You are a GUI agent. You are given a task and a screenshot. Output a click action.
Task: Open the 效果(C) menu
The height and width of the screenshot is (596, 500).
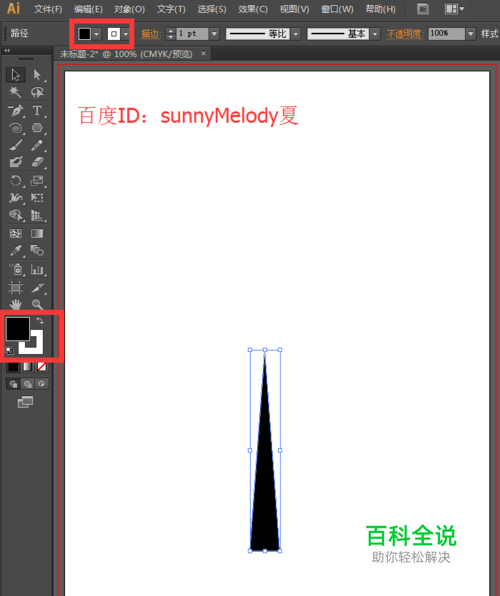(x=253, y=9)
